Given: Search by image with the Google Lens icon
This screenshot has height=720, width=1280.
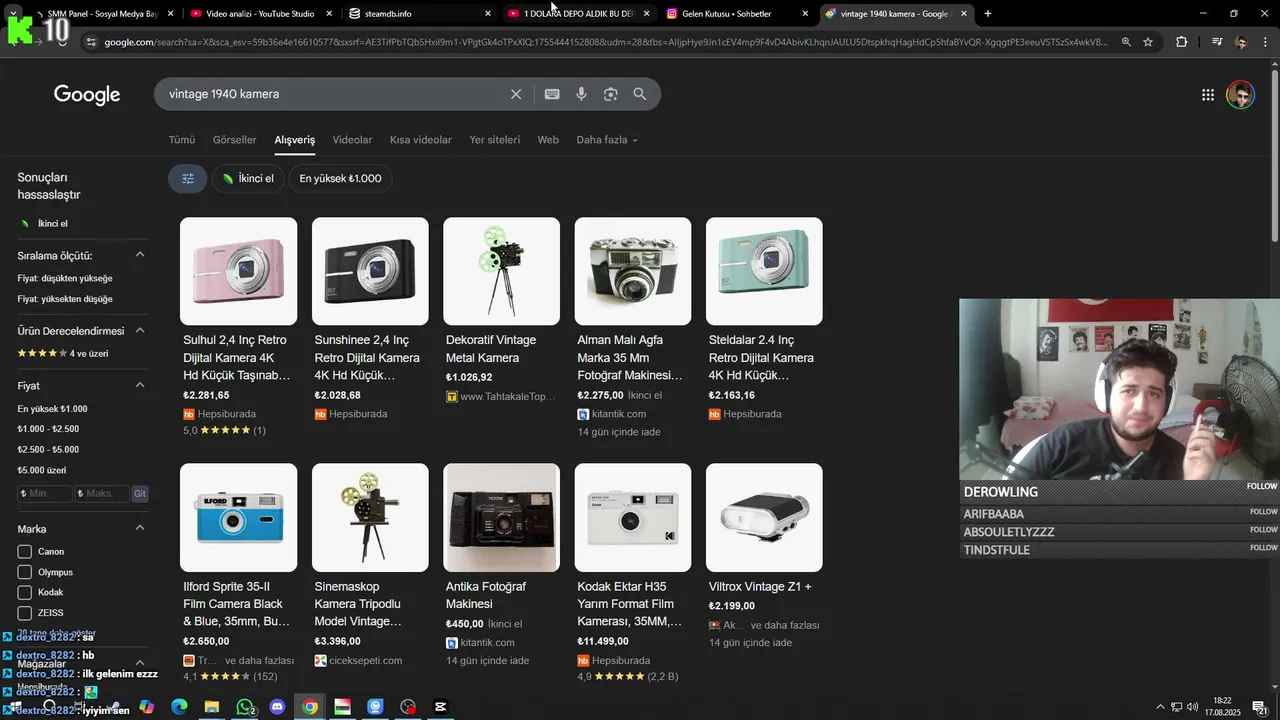Looking at the screenshot, I should (x=610, y=94).
